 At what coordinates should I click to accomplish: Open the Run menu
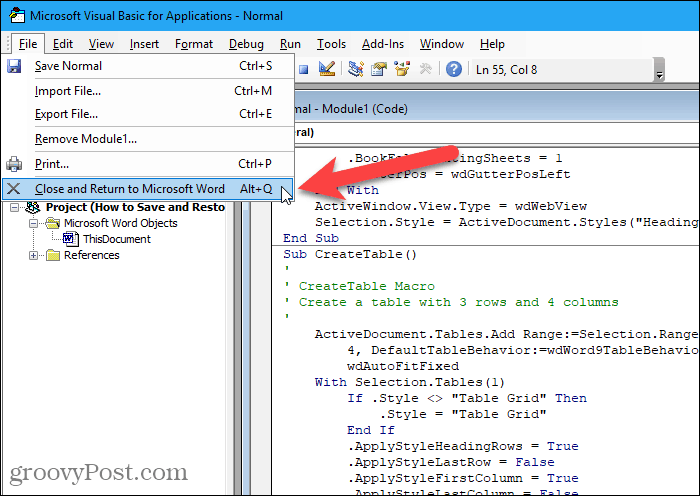click(290, 44)
